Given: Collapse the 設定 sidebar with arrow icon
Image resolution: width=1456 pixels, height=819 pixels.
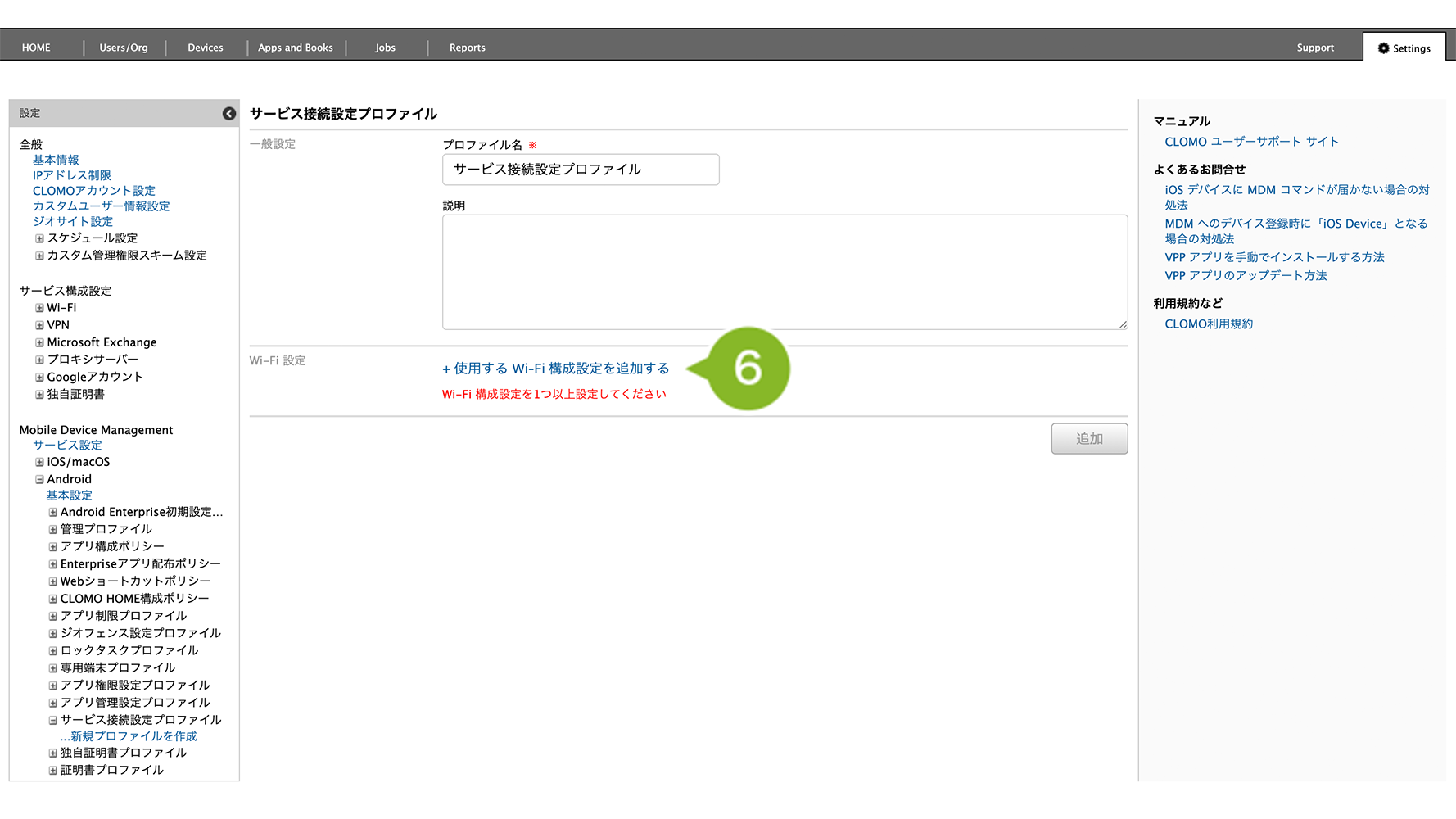Looking at the screenshot, I should [229, 114].
